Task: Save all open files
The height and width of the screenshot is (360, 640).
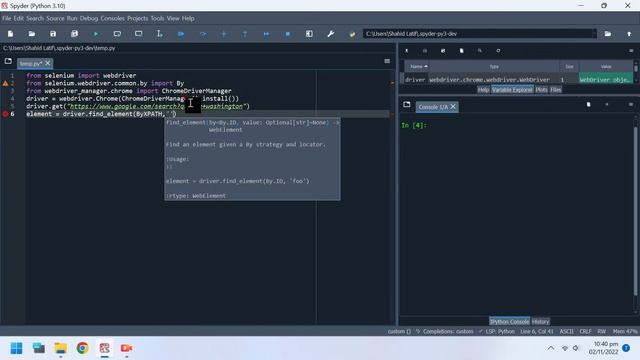Action: point(74,34)
